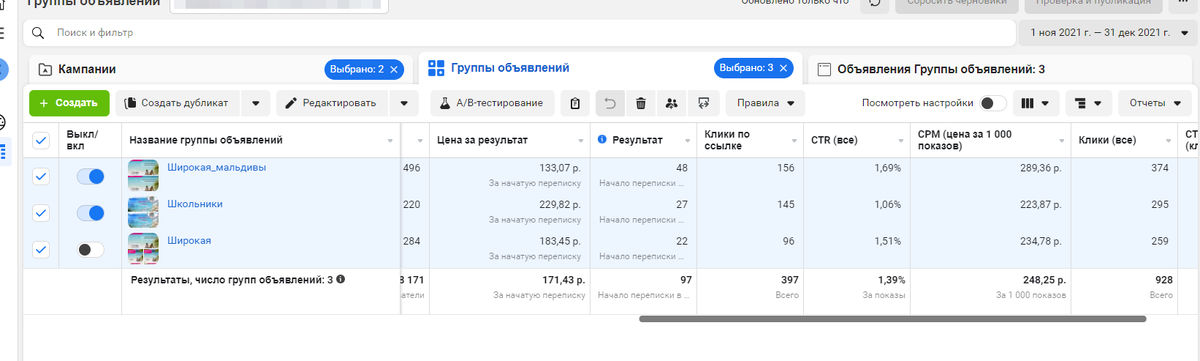
Task: Turn off the Широкая_мальдивы ad set switch
Action: 90,176
